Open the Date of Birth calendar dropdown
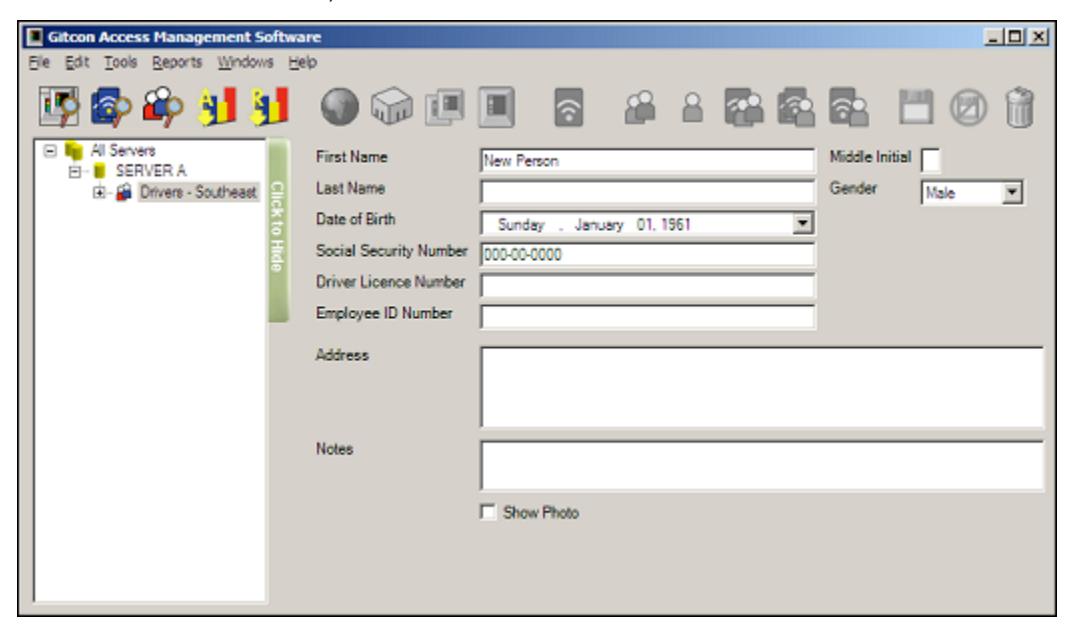 [802, 223]
